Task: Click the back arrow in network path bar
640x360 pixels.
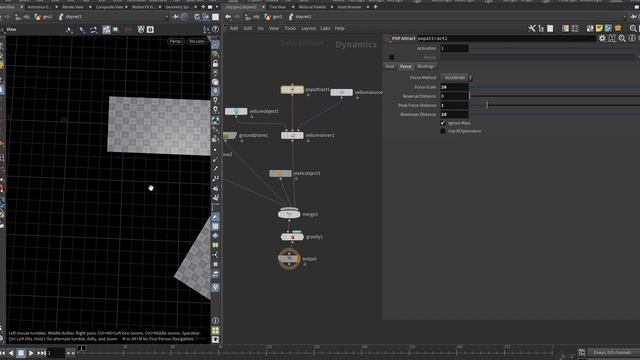Action: [x=228, y=17]
